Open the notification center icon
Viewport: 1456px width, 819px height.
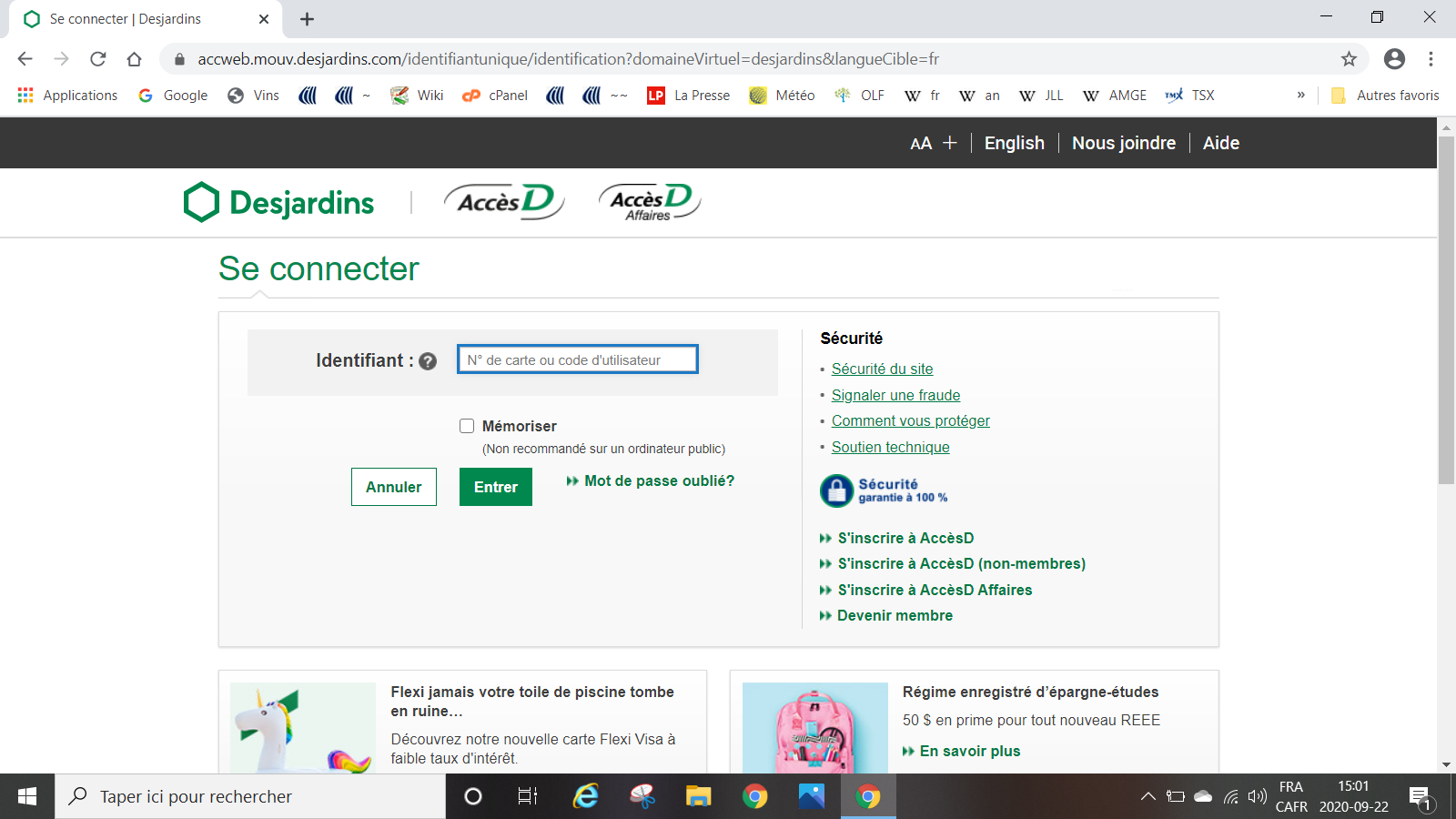1421,798
